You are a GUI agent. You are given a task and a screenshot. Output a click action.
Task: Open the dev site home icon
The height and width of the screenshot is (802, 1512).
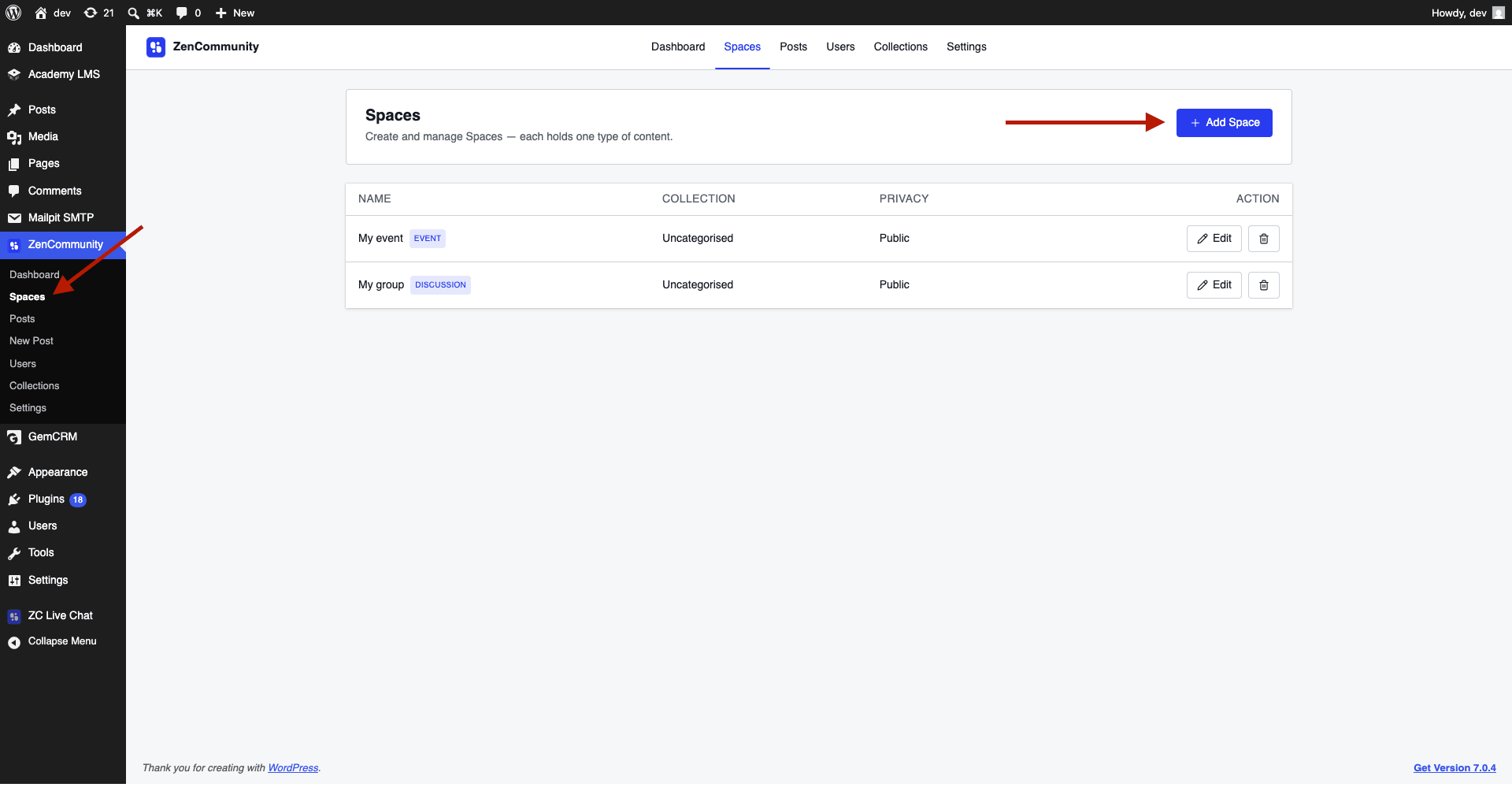point(41,13)
